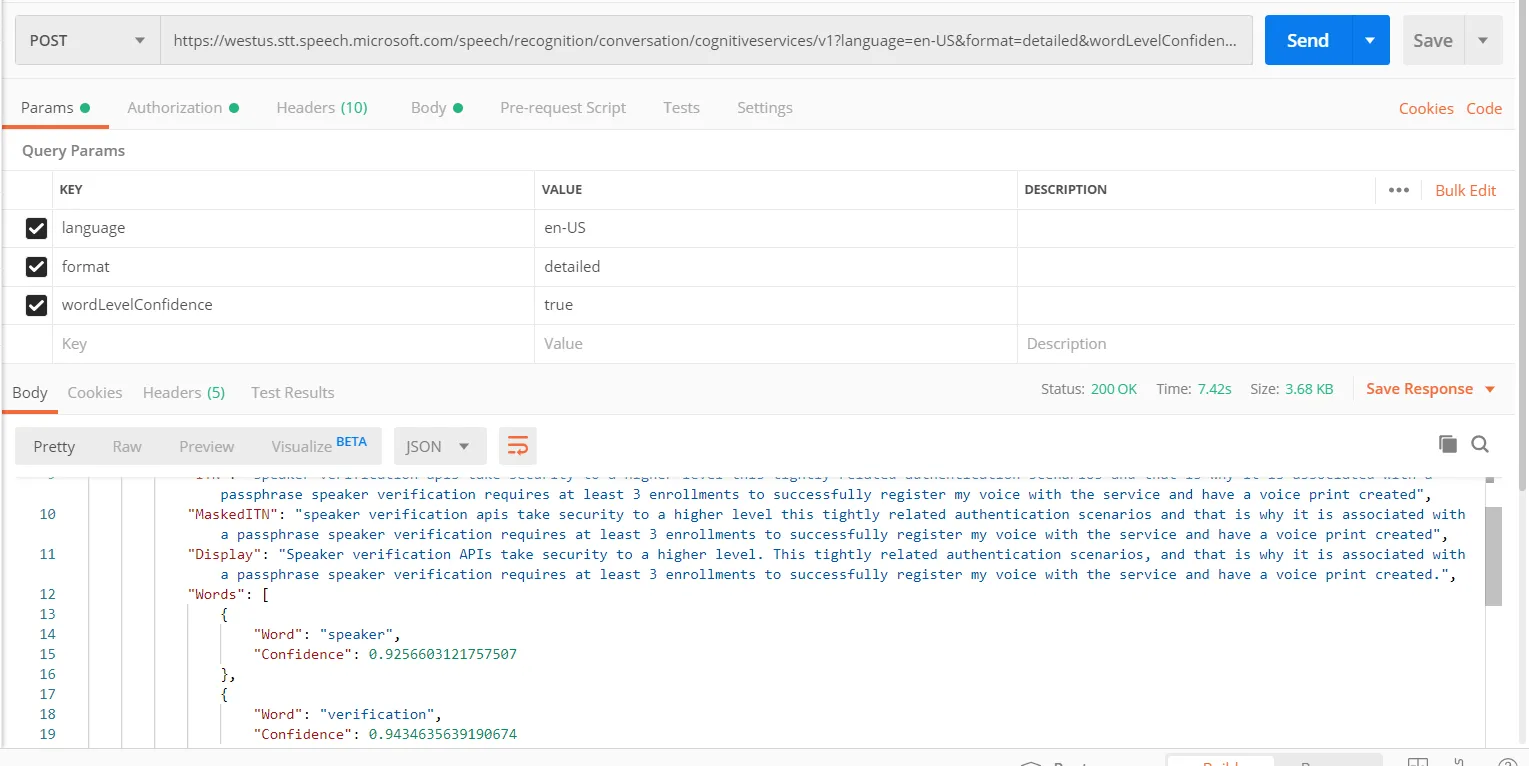Click Bulk Edit for query params
Screen dimensions: 1529x766
pyautogui.click(x=1466, y=190)
